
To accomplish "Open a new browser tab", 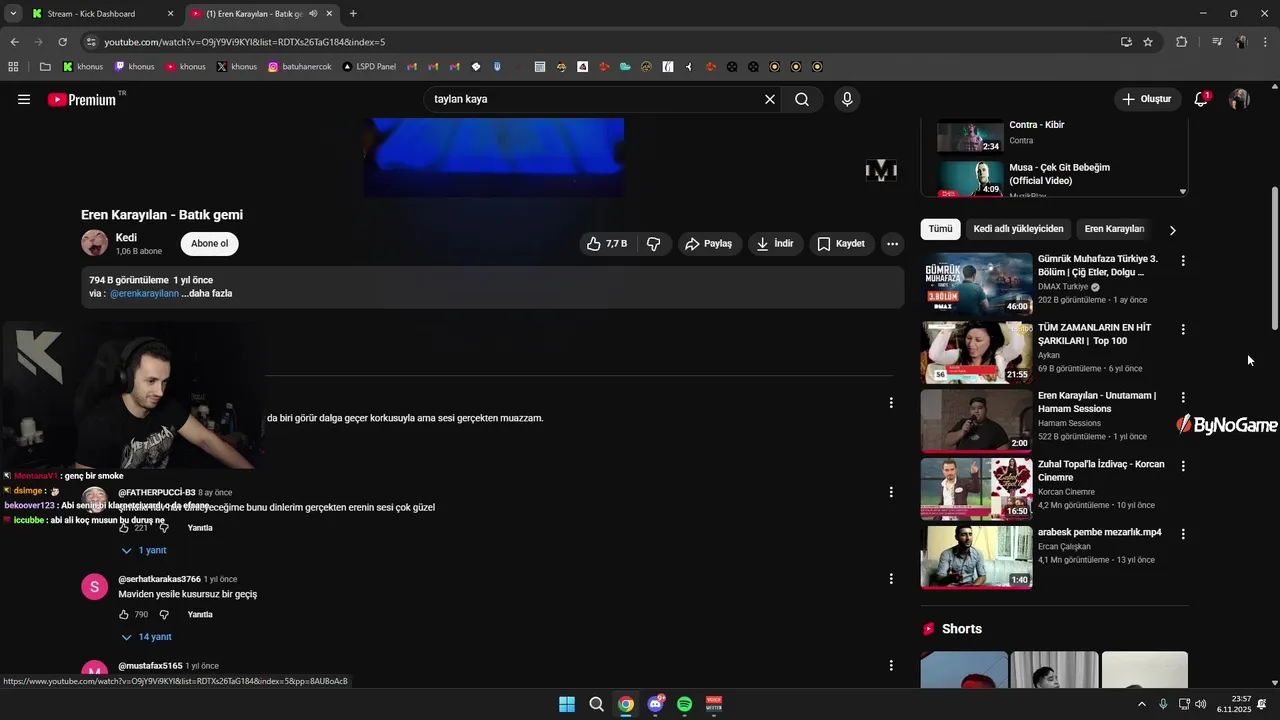I will [x=353, y=14].
